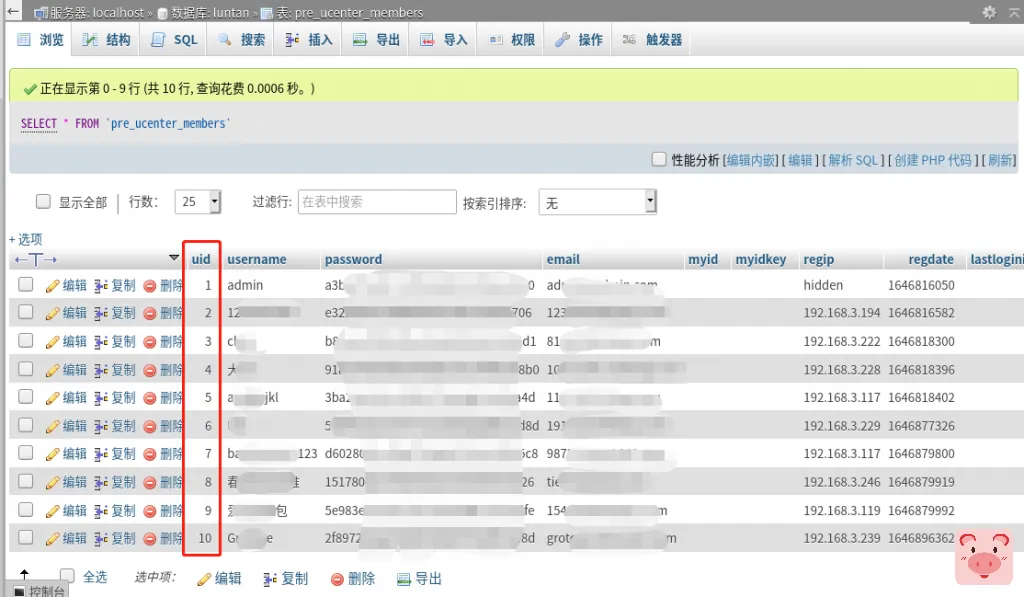Open the Privileges tab

512,40
